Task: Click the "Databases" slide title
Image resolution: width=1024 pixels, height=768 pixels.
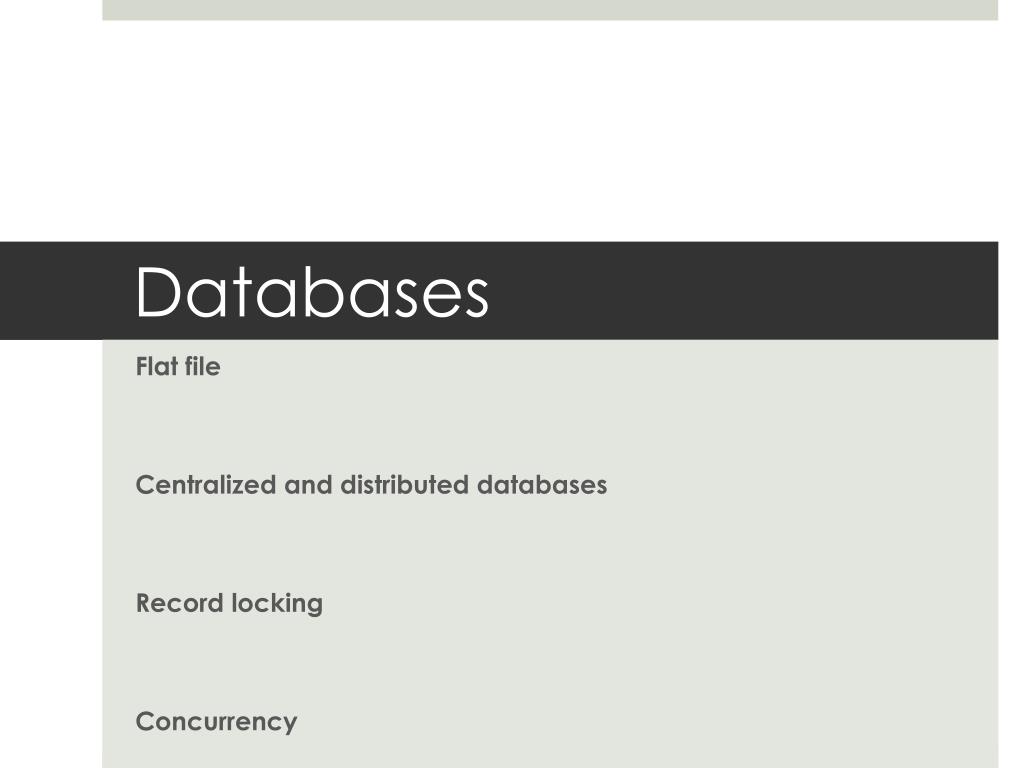Action: 312,292
